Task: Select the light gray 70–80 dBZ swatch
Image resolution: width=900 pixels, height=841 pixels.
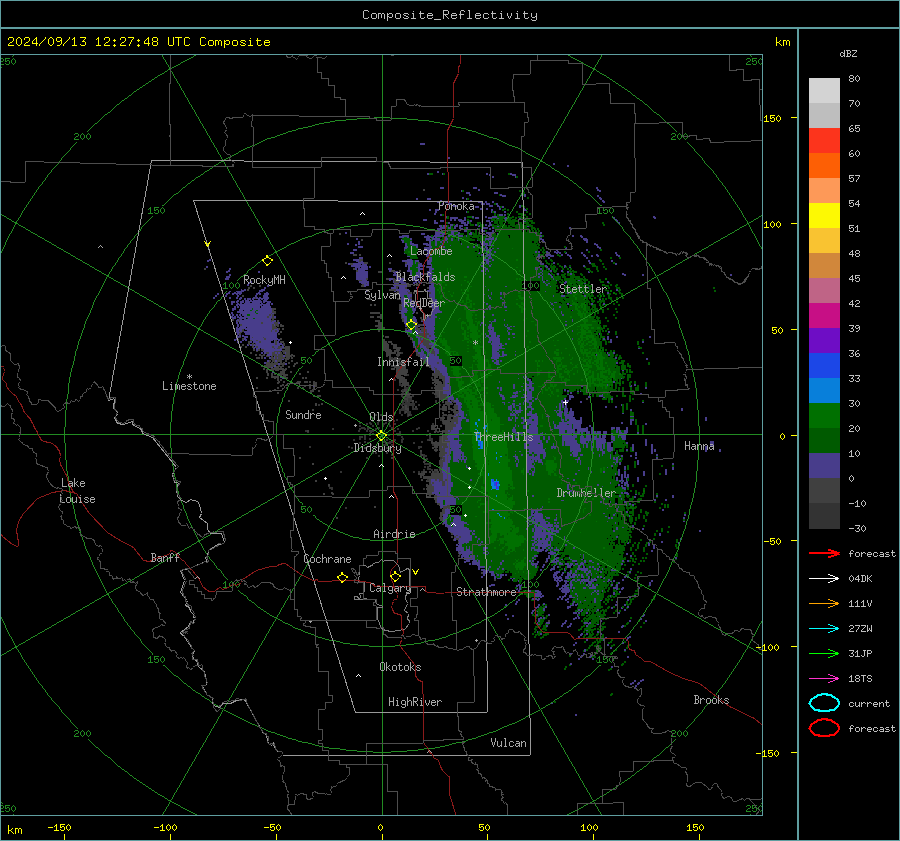Action: tap(824, 91)
